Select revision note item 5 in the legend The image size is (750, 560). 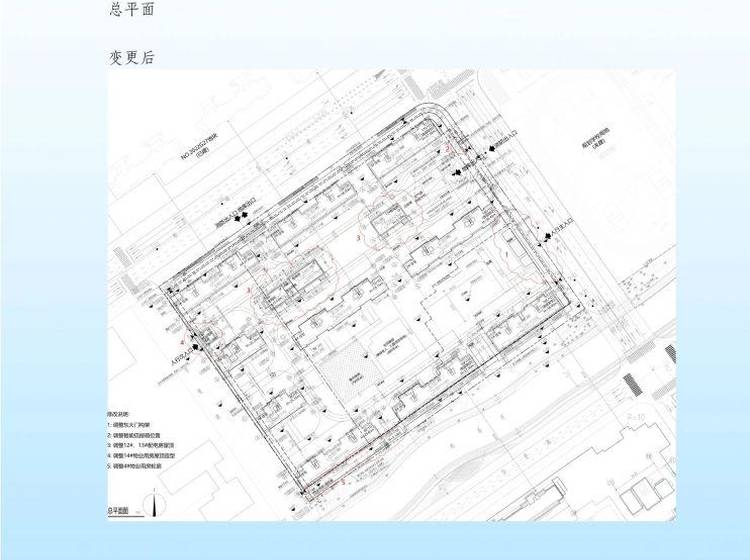click(134, 465)
